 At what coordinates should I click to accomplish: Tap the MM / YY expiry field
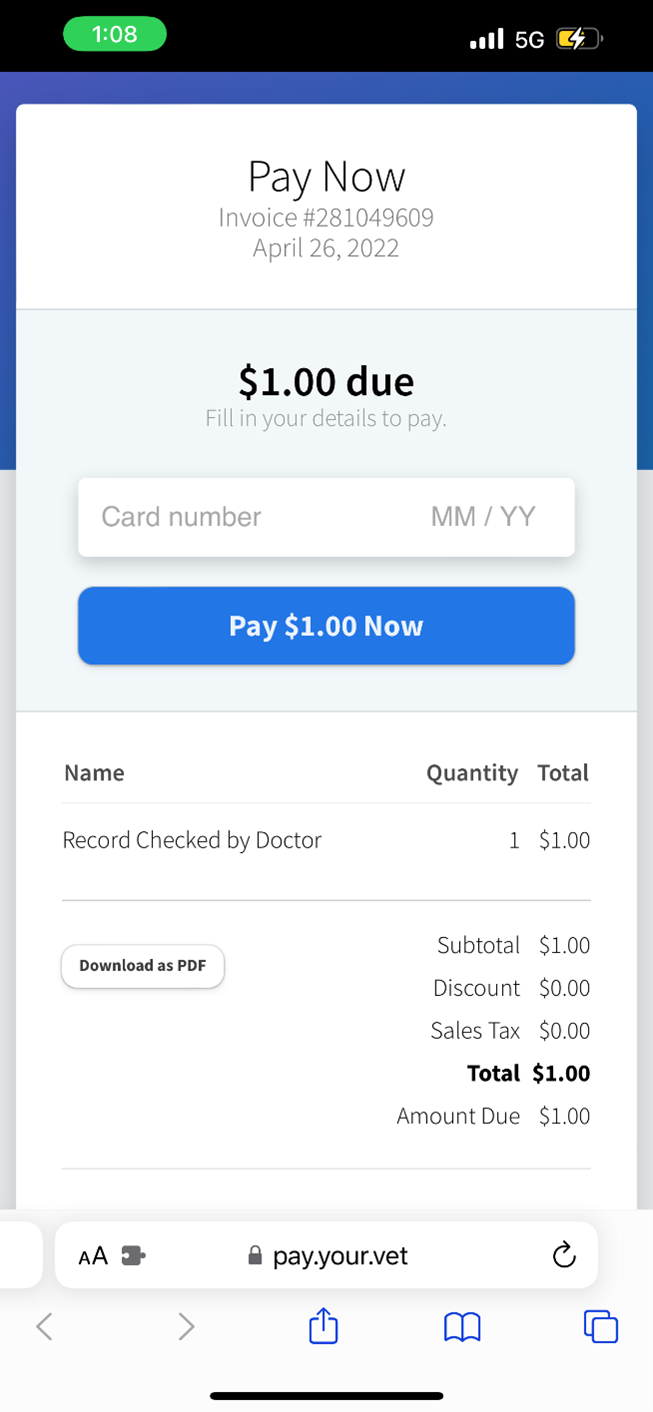483,517
